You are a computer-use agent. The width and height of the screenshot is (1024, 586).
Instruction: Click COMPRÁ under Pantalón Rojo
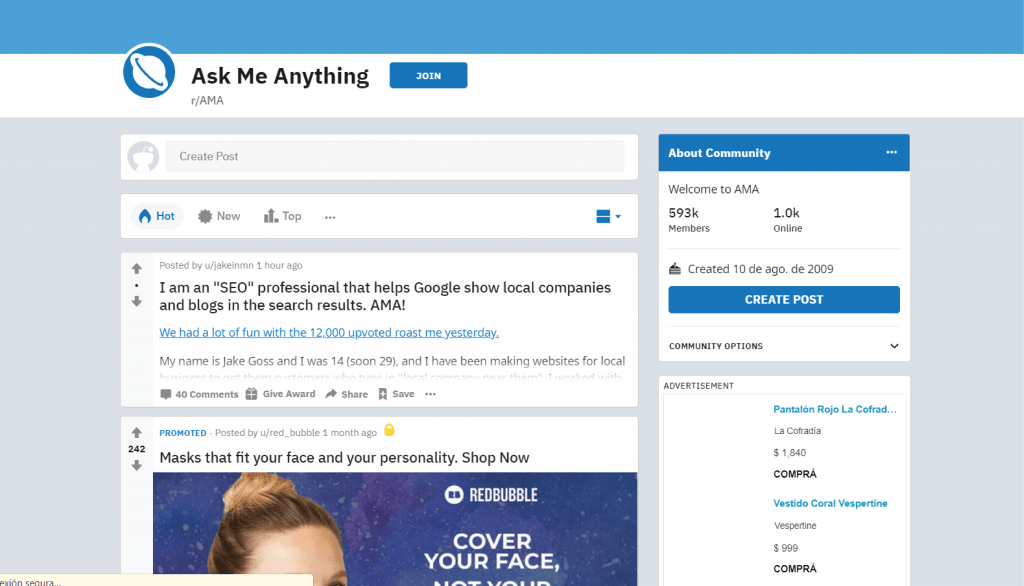tap(795, 474)
